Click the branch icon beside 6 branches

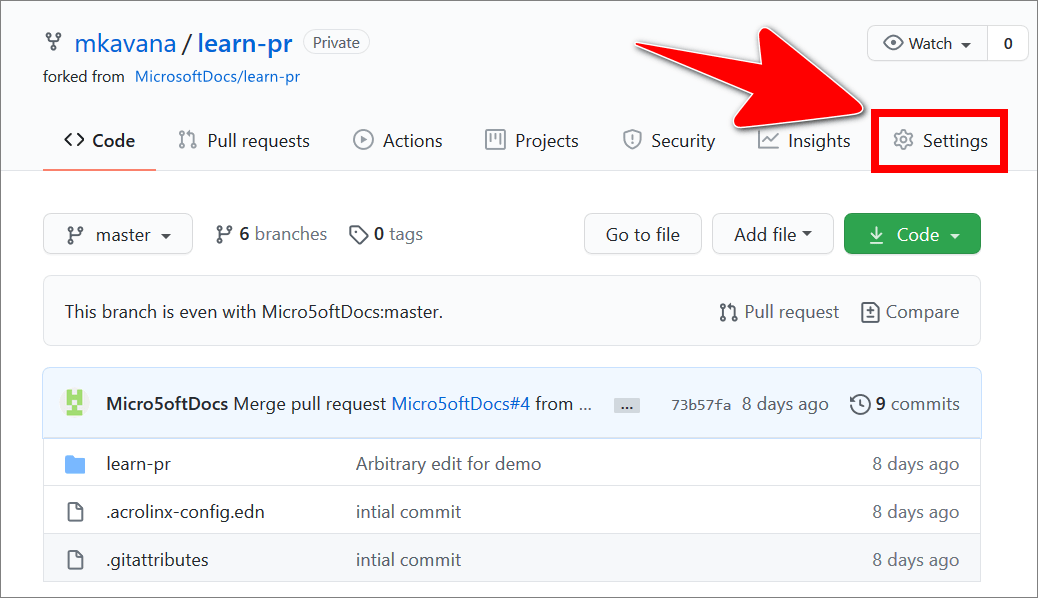pyautogui.click(x=224, y=234)
